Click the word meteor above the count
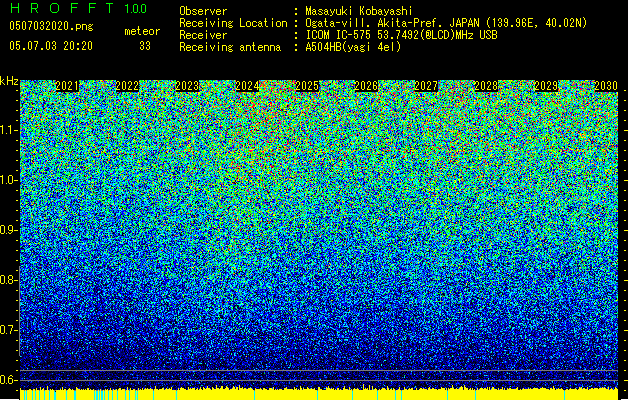This screenshot has height=400, width=629. pyautogui.click(x=142, y=31)
